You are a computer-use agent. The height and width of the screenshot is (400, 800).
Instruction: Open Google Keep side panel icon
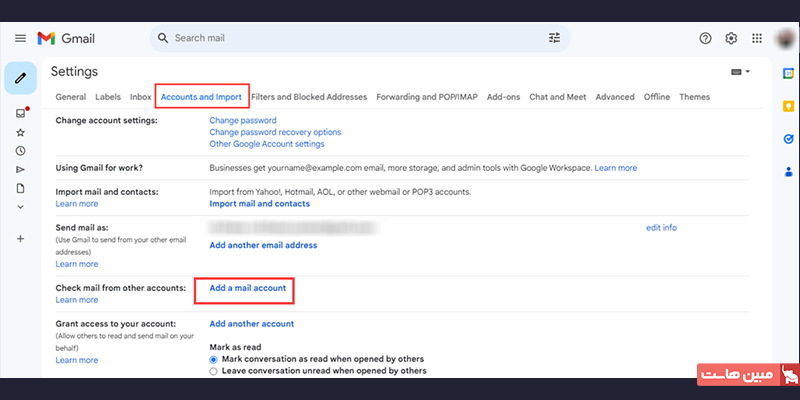pos(788,106)
